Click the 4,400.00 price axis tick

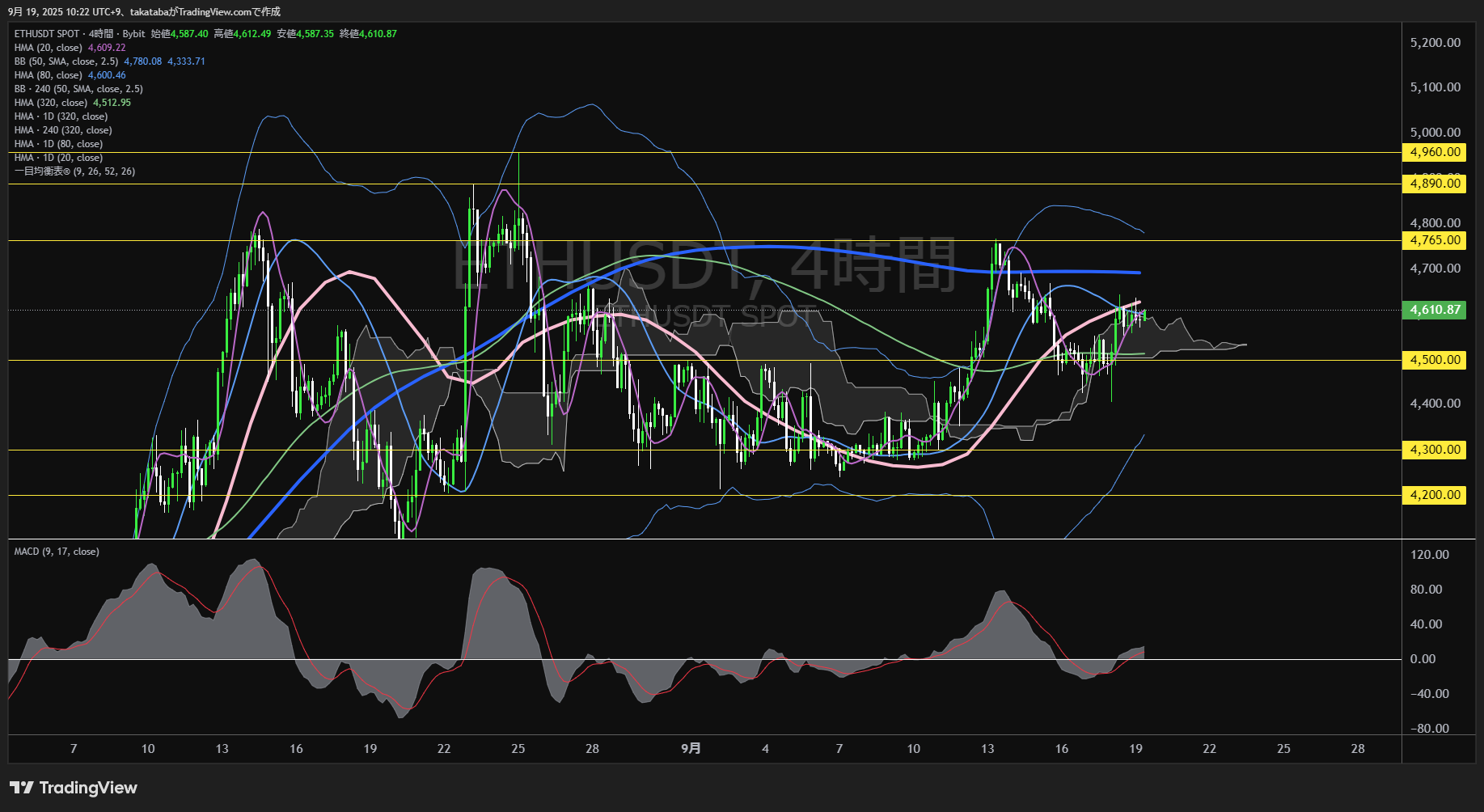(1435, 404)
